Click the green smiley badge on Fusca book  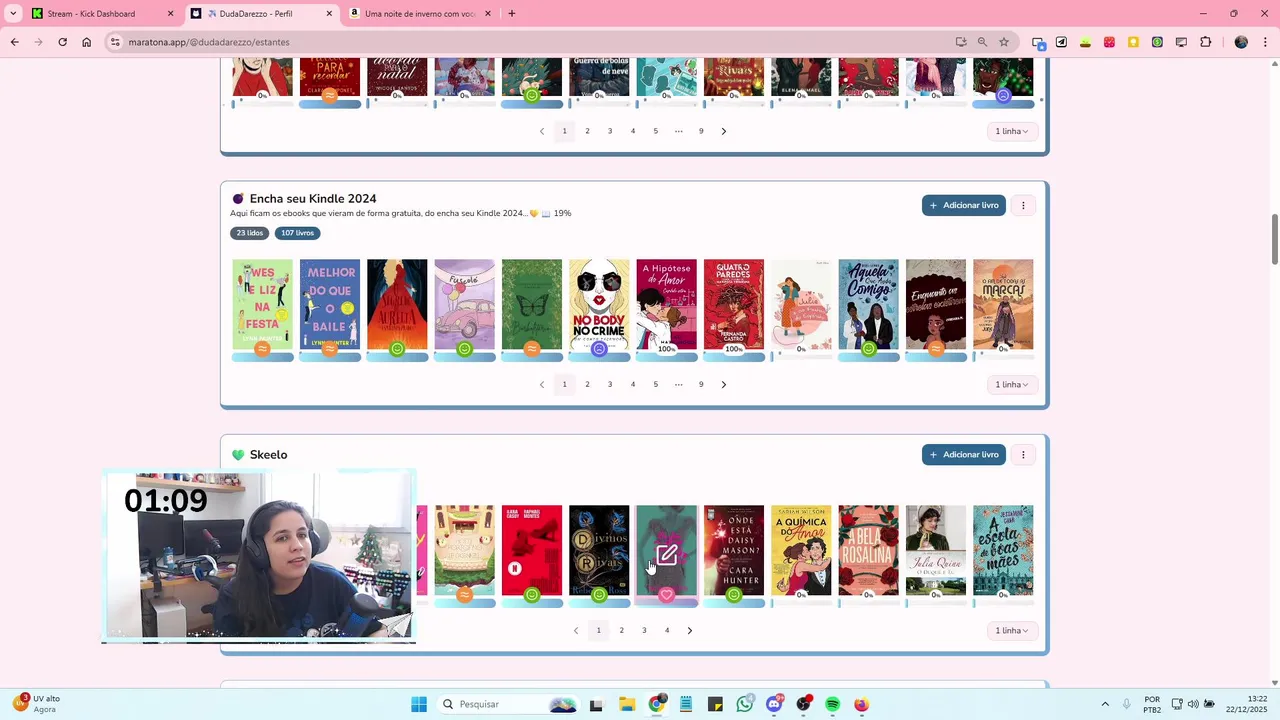click(x=464, y=349)
